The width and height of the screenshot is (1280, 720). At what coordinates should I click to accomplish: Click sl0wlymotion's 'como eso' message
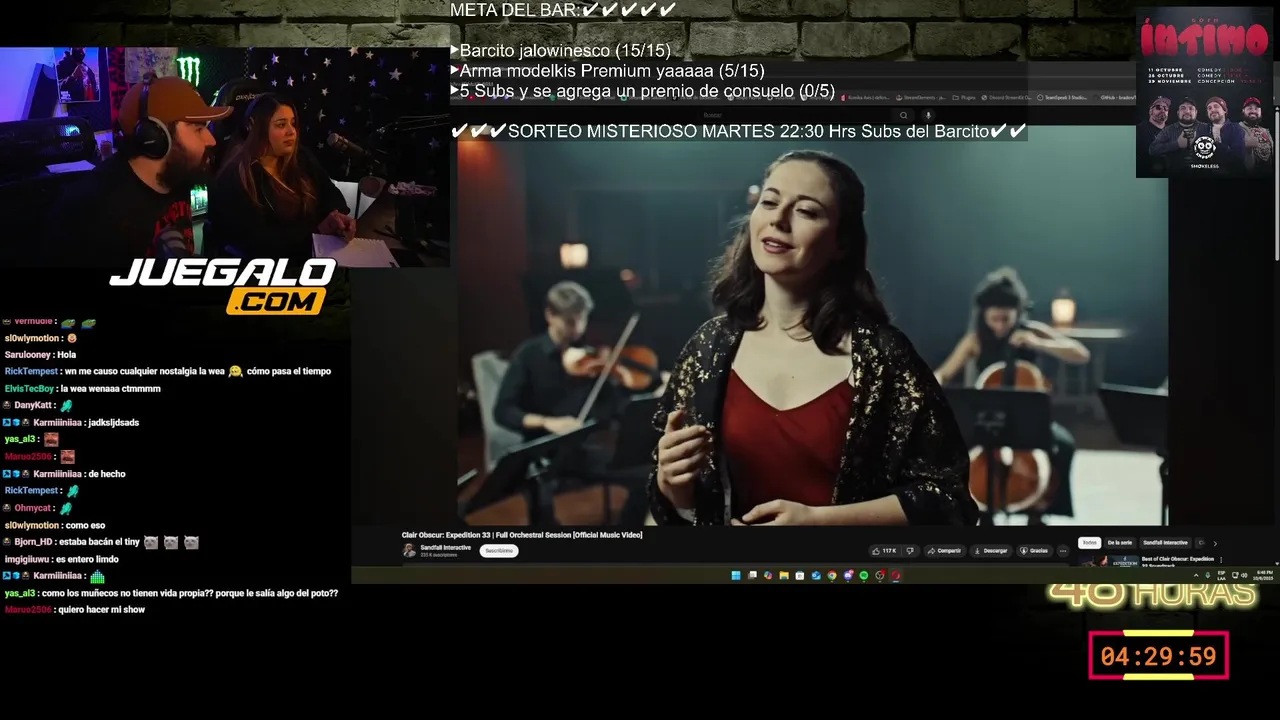pyautogui.click(x=54, y=525)
